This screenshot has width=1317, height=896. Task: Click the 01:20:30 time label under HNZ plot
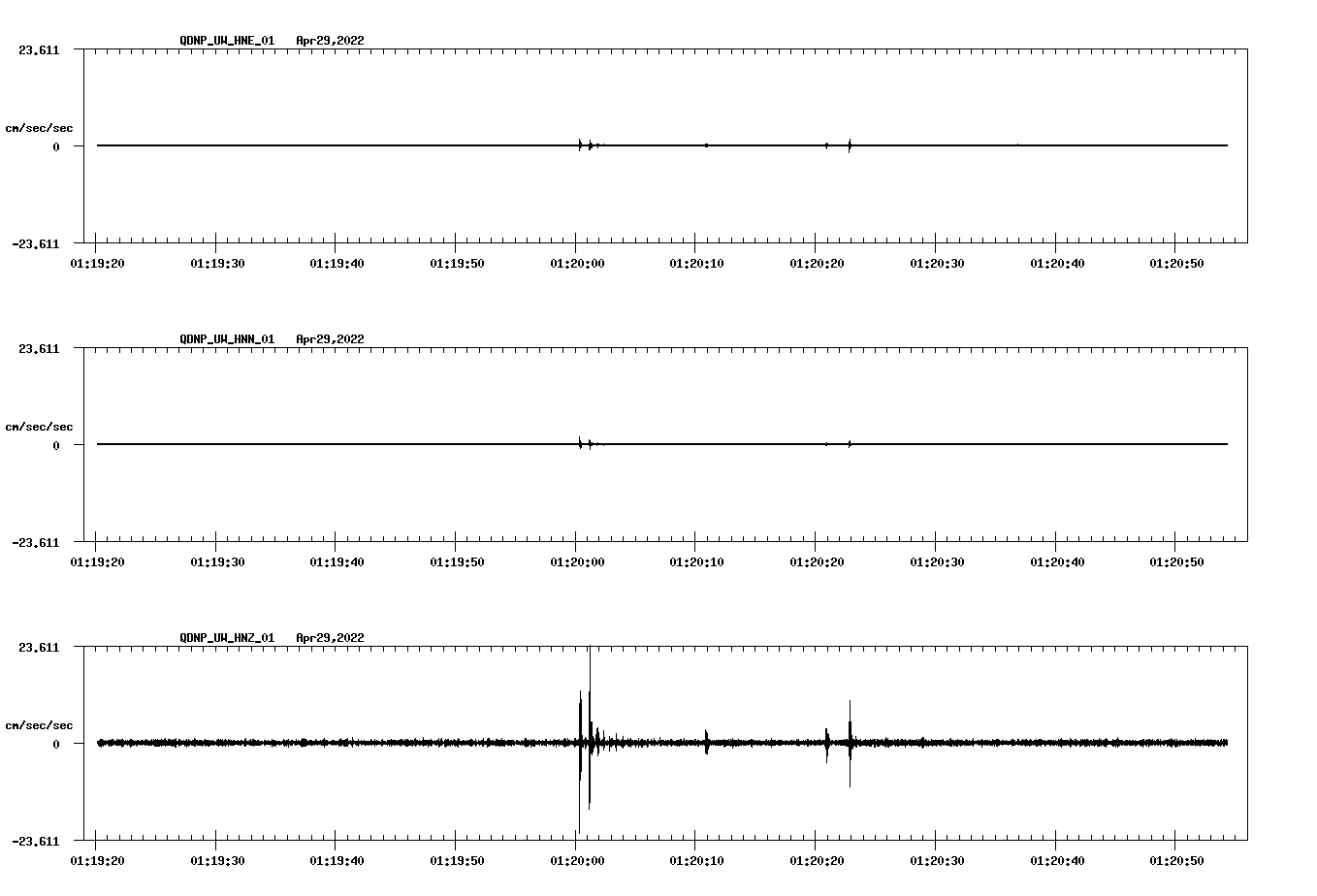937,860
